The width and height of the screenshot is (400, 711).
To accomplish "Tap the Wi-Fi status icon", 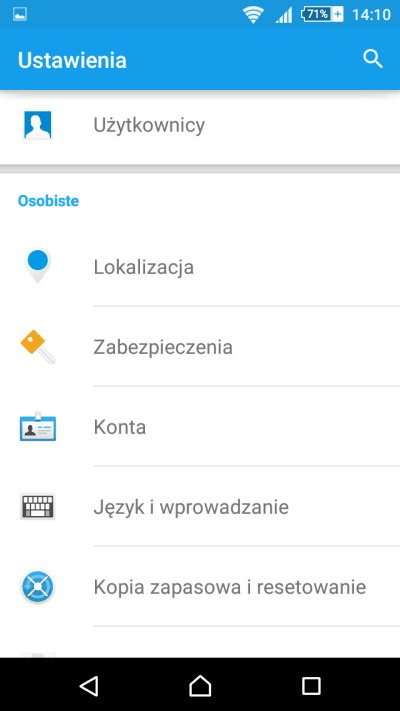I will pos(254,15).
